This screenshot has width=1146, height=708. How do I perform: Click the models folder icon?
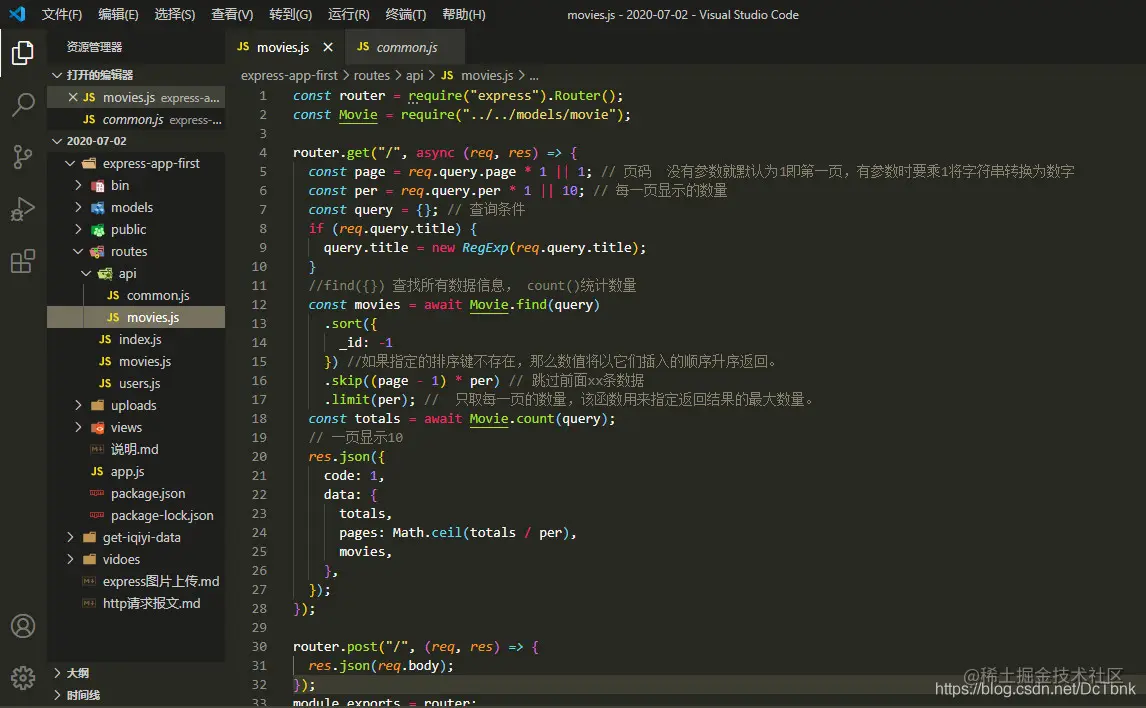pos(97,208)
